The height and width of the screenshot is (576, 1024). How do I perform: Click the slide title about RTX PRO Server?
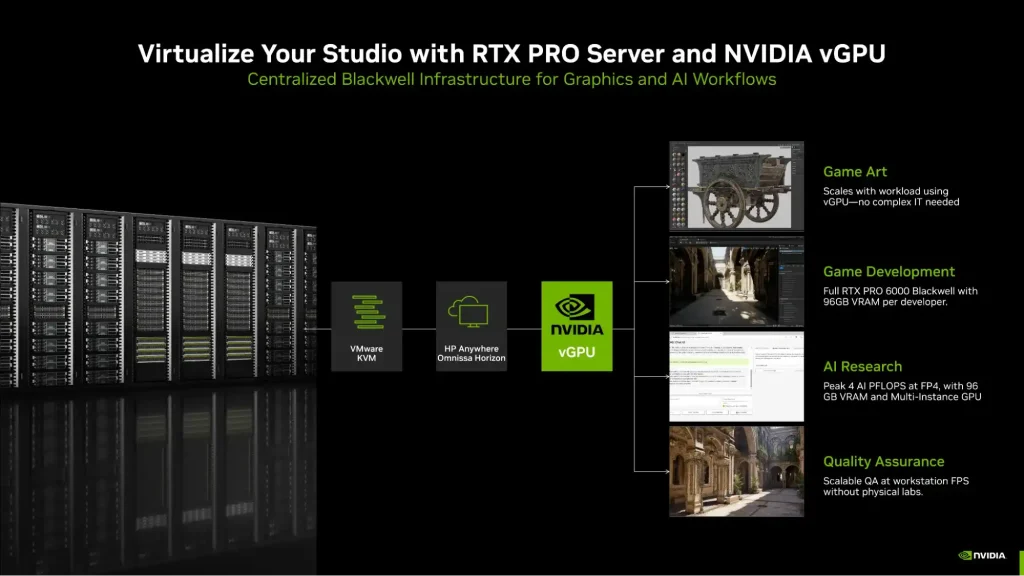[x=511, y=53]
